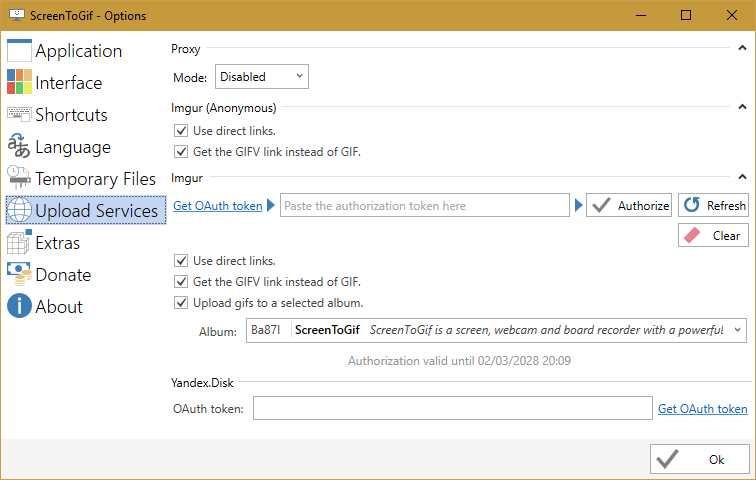Open the Temporary Files tab
This screenshot has width=756, height=480.
click(85, 178)
